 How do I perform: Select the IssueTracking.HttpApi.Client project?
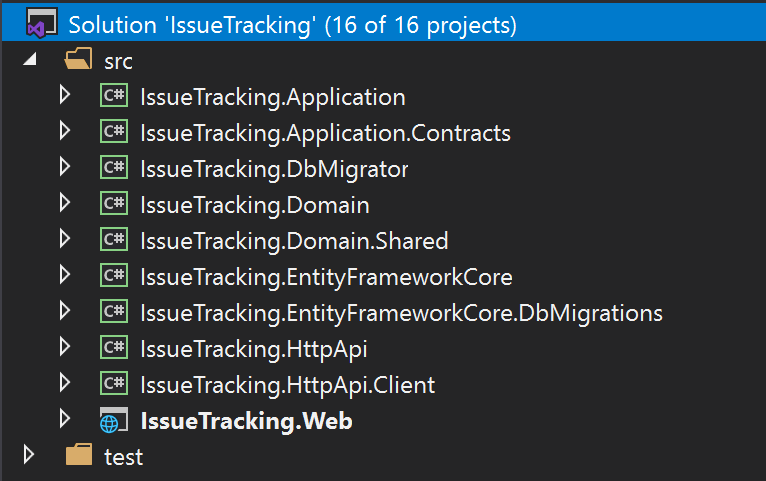(288, 385)
